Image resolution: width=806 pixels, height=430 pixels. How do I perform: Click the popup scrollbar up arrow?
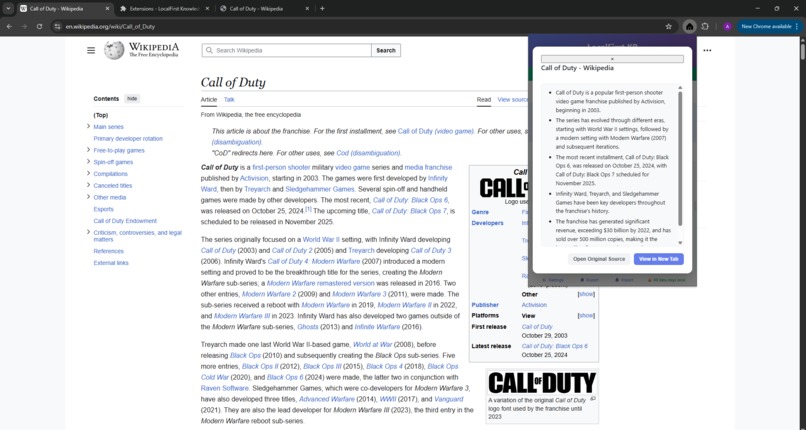point(680,88)
